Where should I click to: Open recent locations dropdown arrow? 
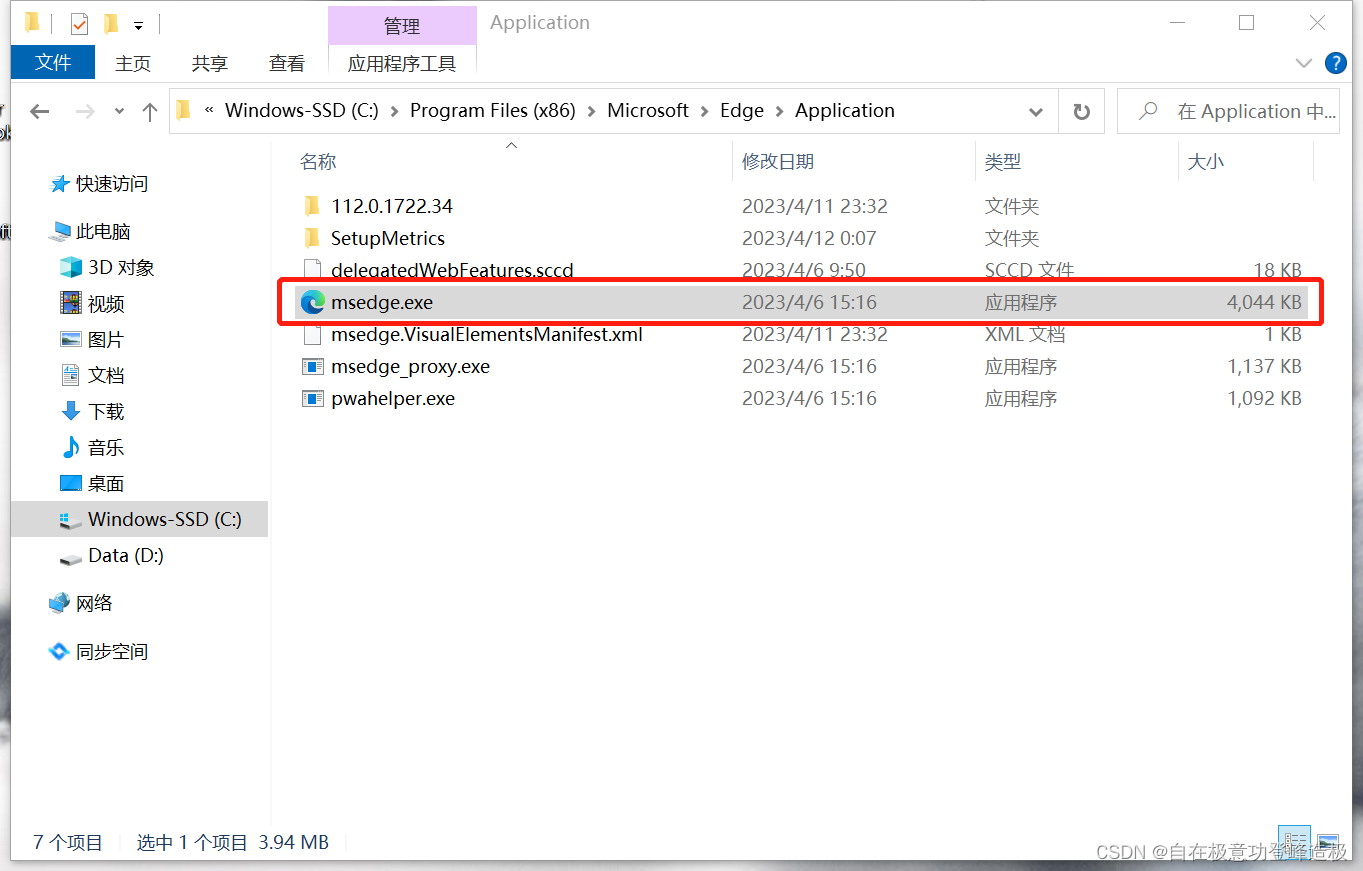tap(119, 112)
